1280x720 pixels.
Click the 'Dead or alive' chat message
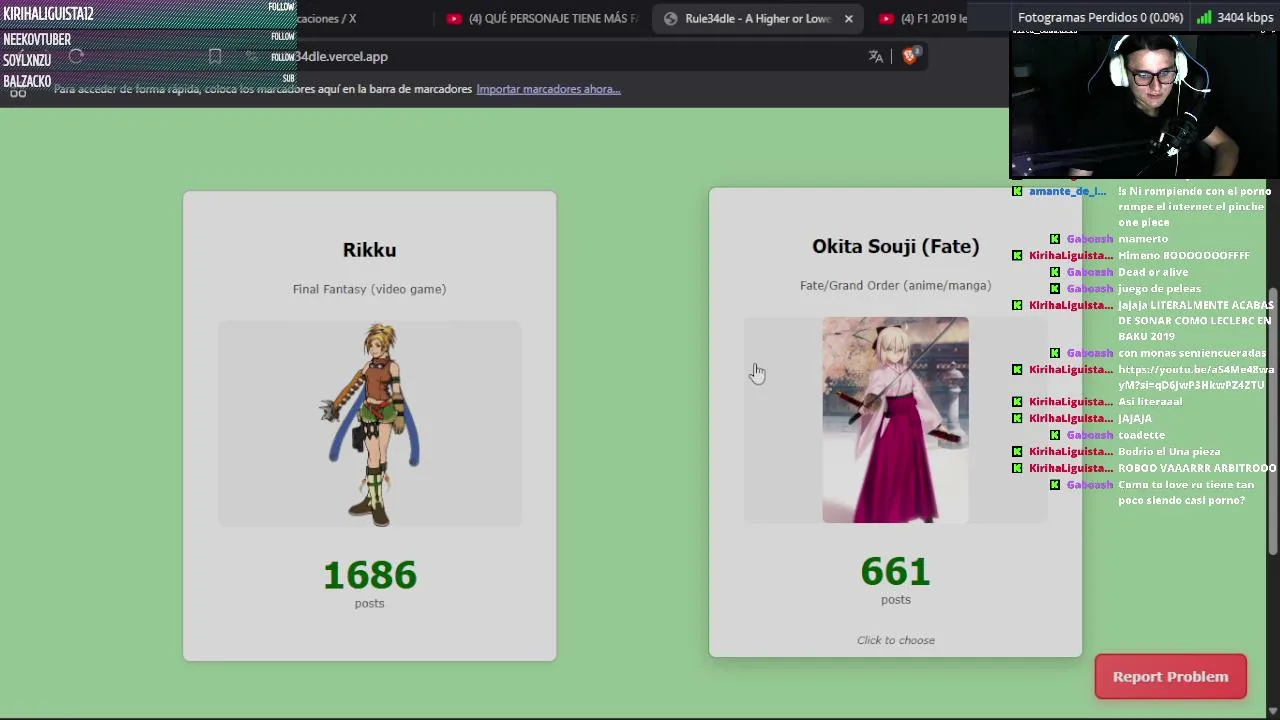1153,272
